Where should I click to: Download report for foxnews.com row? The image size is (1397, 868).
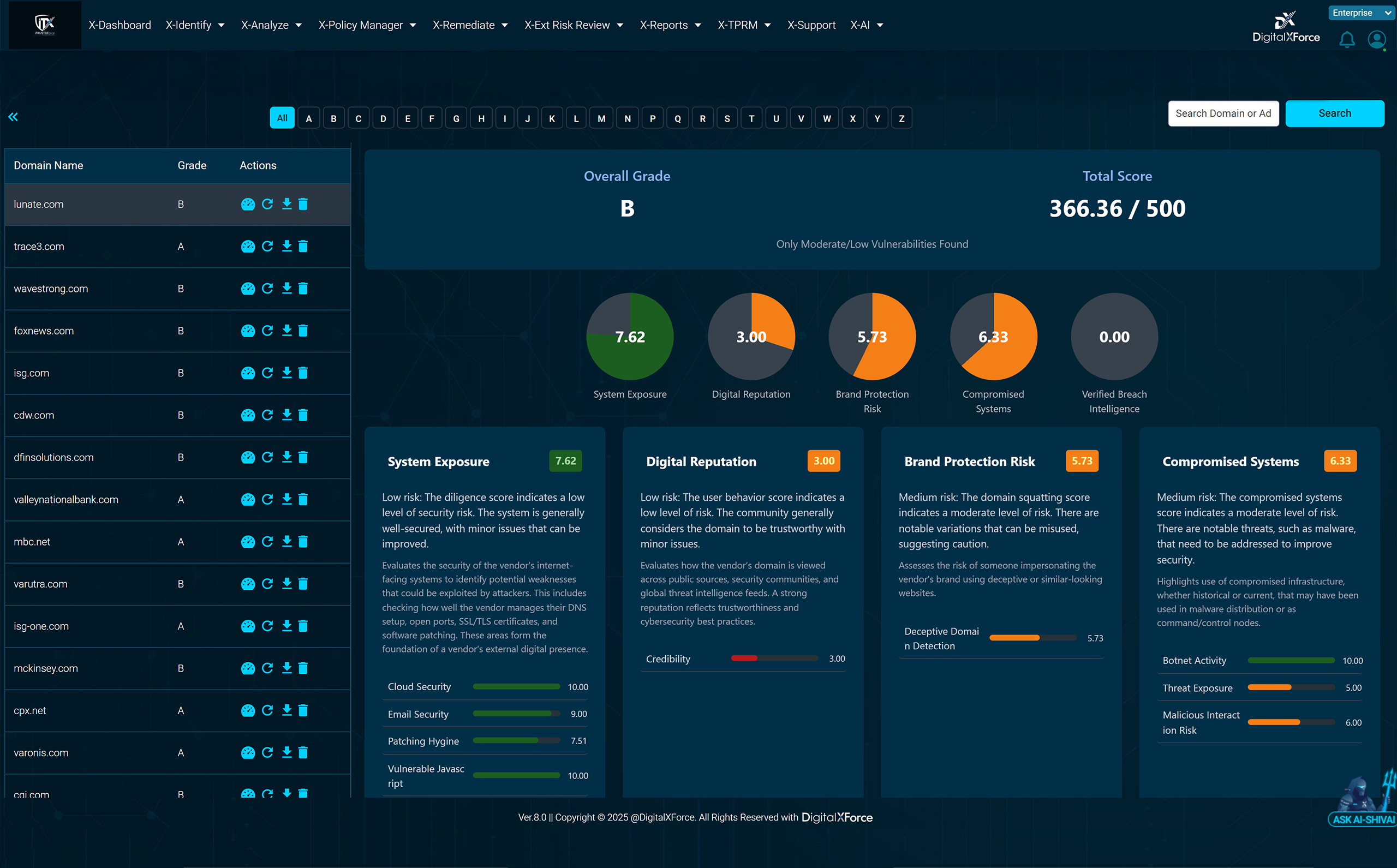click(x=286, y=331)
